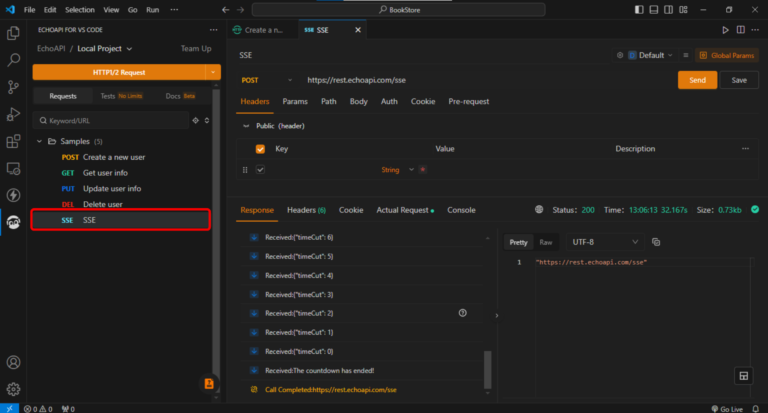Open the Source Control view
Screen dimensions: 768x413
[14, 87]
